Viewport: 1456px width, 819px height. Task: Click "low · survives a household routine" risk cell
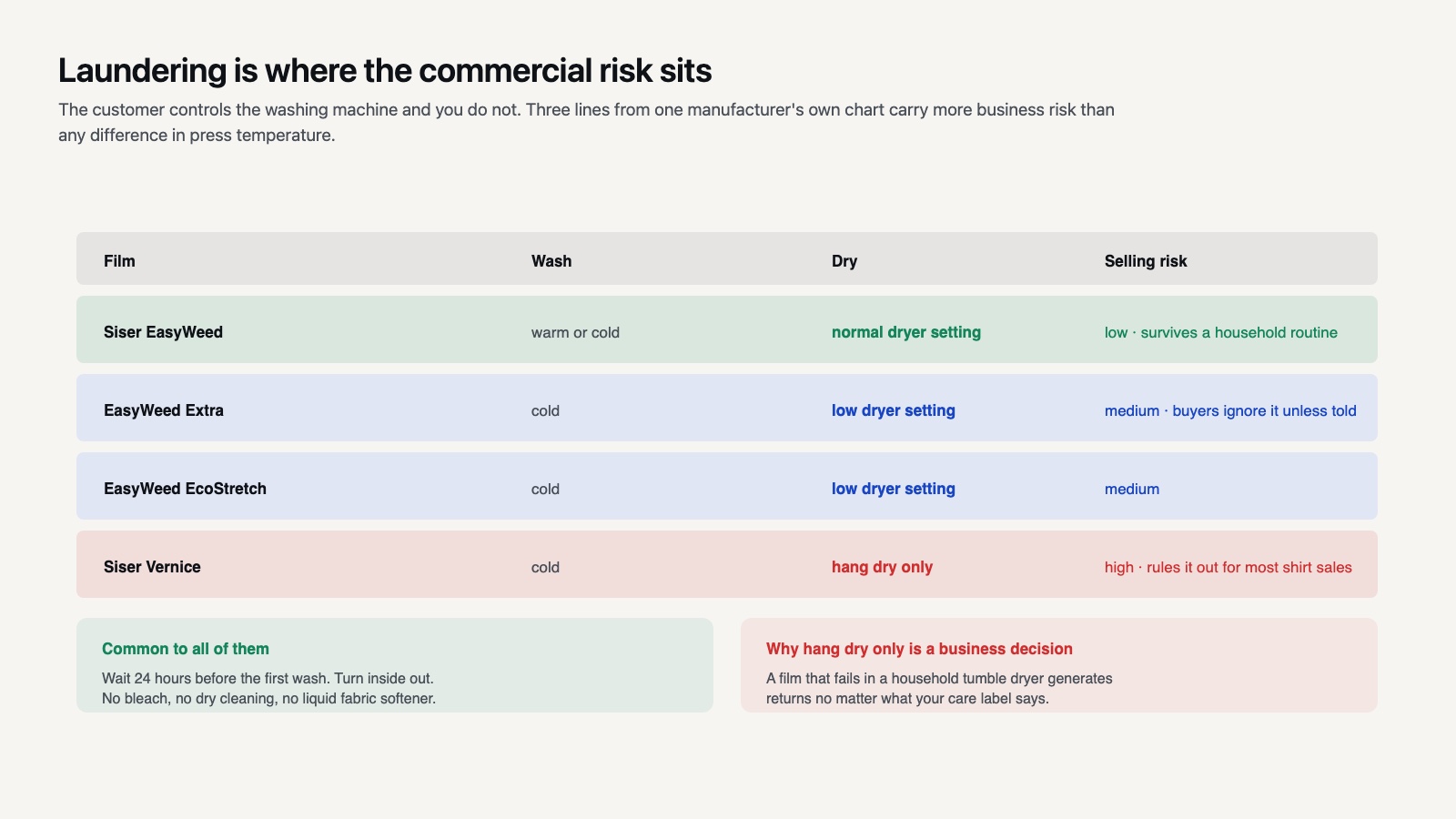pyautogui.click(x=1221, y=332)
